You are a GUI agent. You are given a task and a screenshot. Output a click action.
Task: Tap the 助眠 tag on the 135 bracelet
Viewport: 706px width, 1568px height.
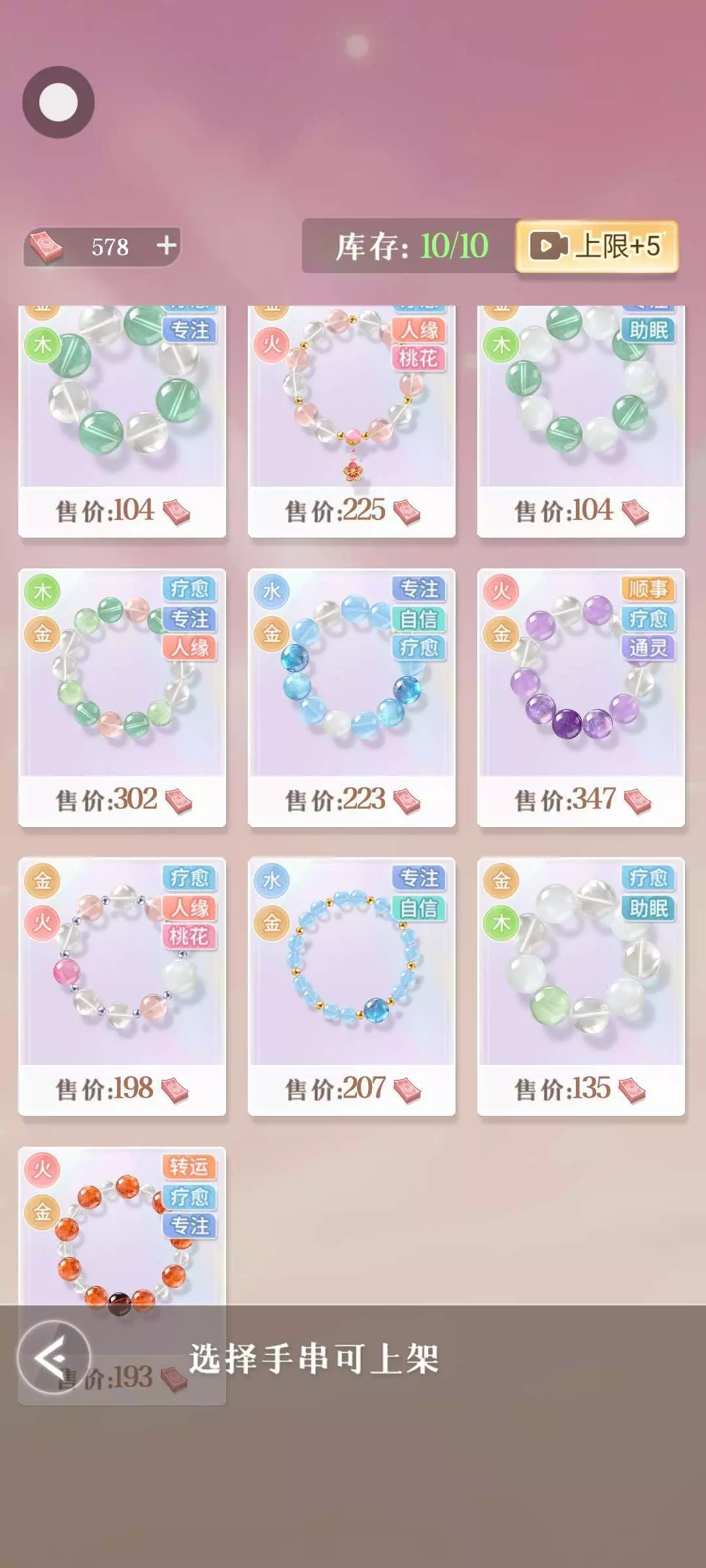tap(648, 907)
